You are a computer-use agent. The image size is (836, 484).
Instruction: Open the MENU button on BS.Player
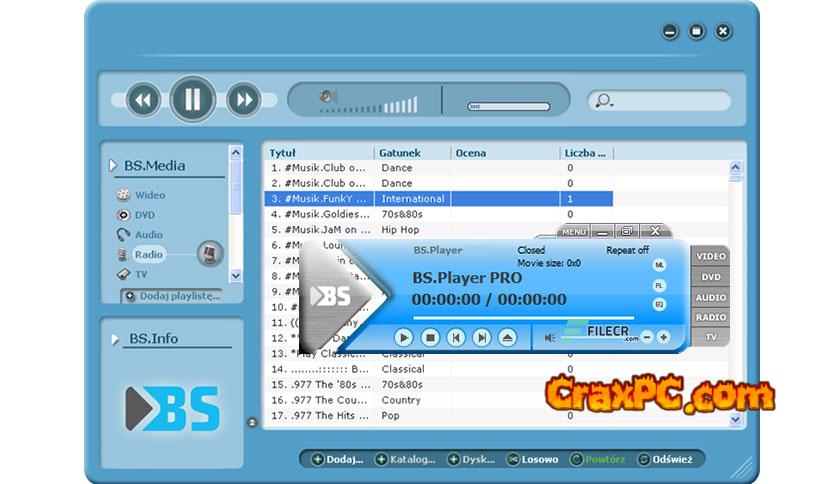tap(574, 232)
